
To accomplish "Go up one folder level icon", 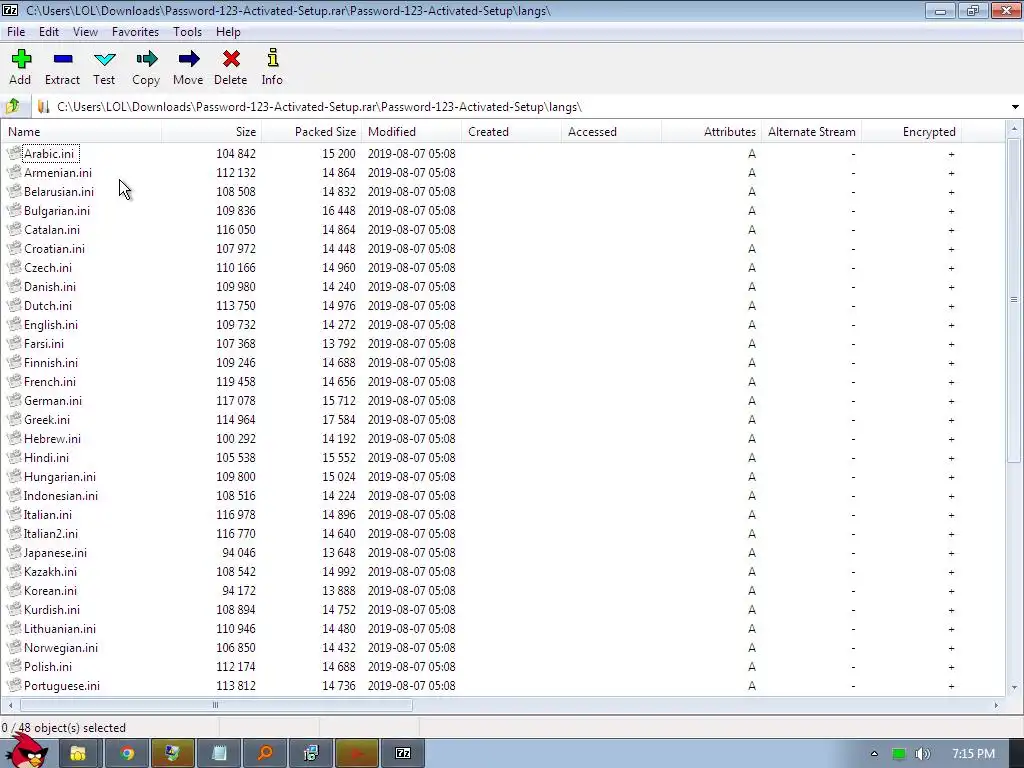I will coord(12,106).
